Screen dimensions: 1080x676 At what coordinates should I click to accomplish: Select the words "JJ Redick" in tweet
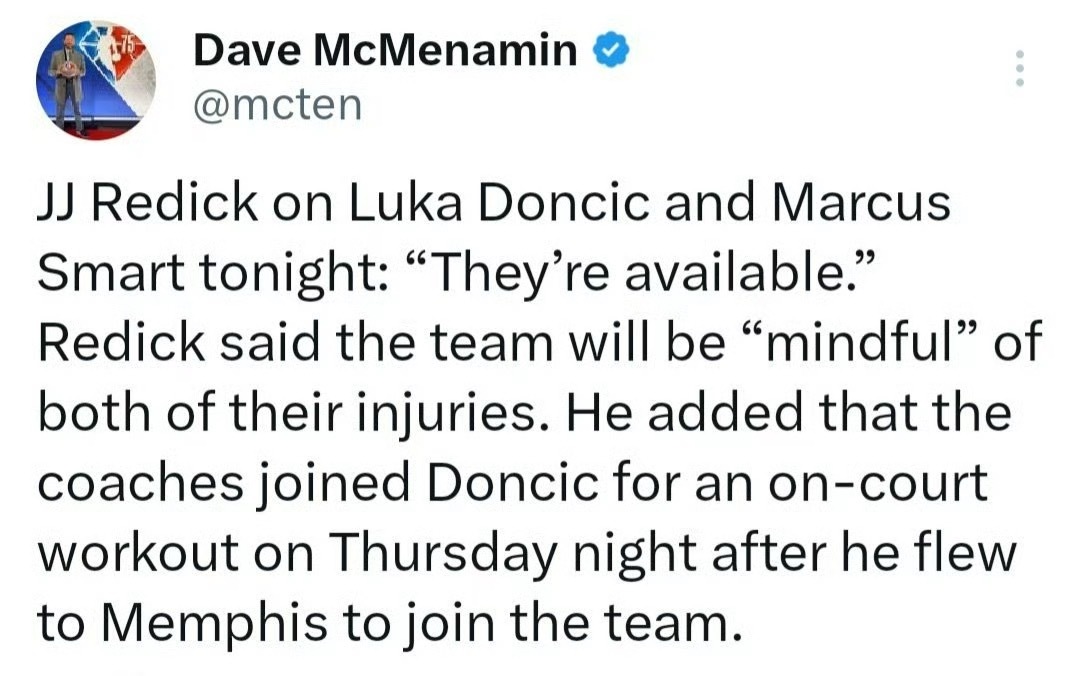pos(147,203)
